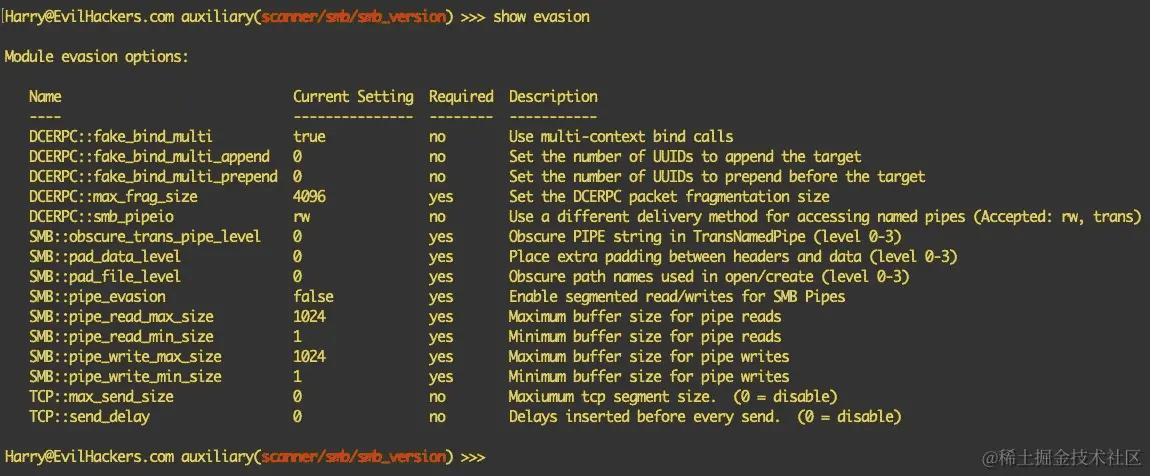The width and height of the screenshot is (1150, 476).
Task: Click the 'Required' column header
Action: pyautogui.click(x=461, y=96)
